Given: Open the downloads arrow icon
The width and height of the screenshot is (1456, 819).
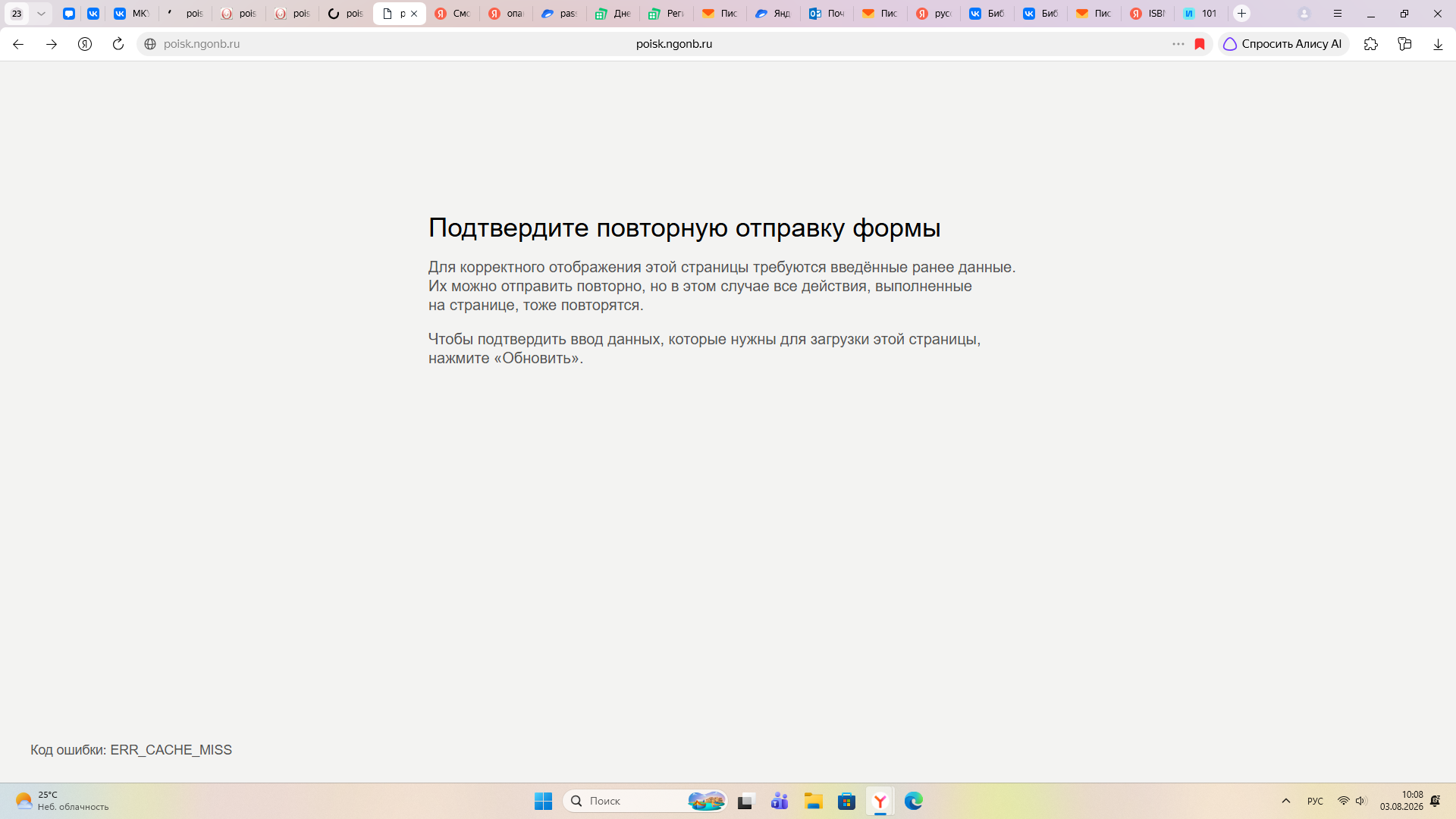Looking at the screenshot, I should tap(1438, 44).
